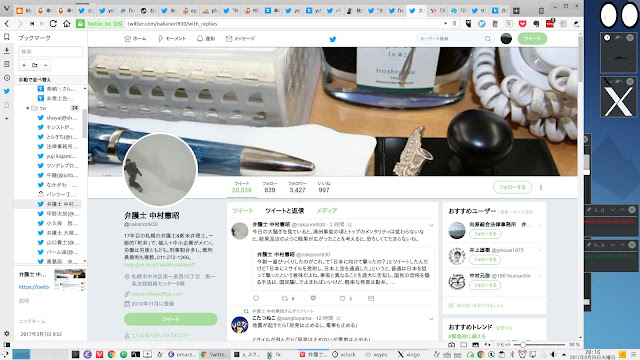Switch to the メディア timeline tab

(327, 211)
